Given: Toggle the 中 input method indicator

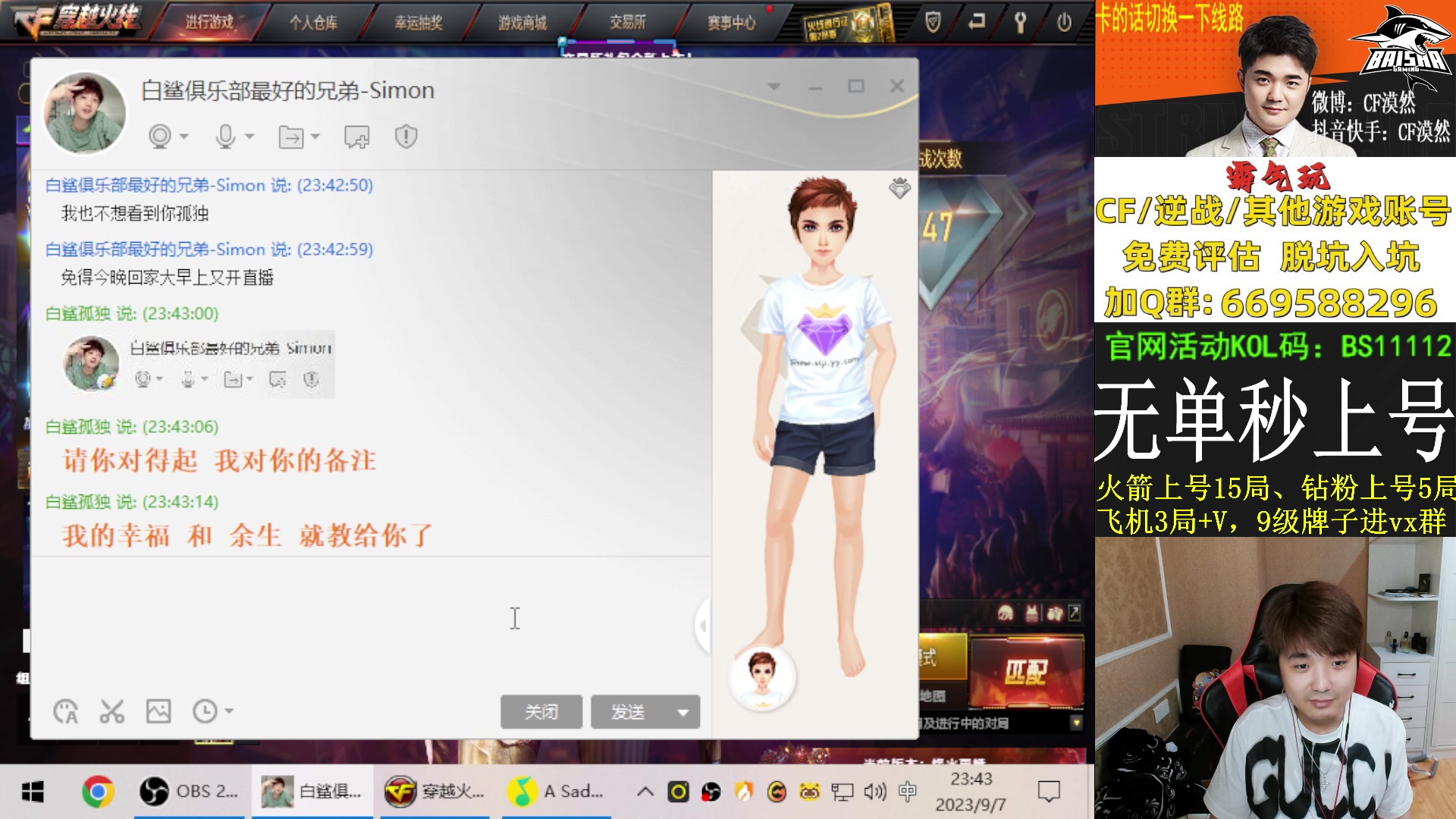Looking at the screenshot, I should pos(907,792).
